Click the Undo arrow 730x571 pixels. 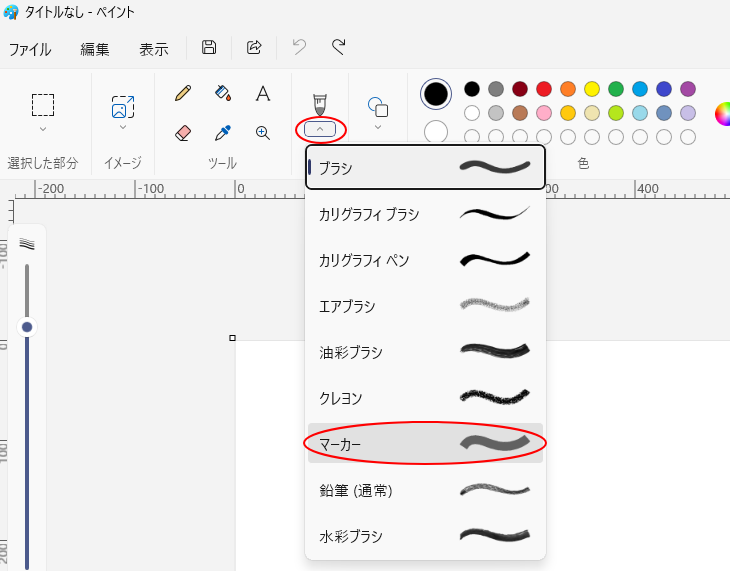[299, 47]
